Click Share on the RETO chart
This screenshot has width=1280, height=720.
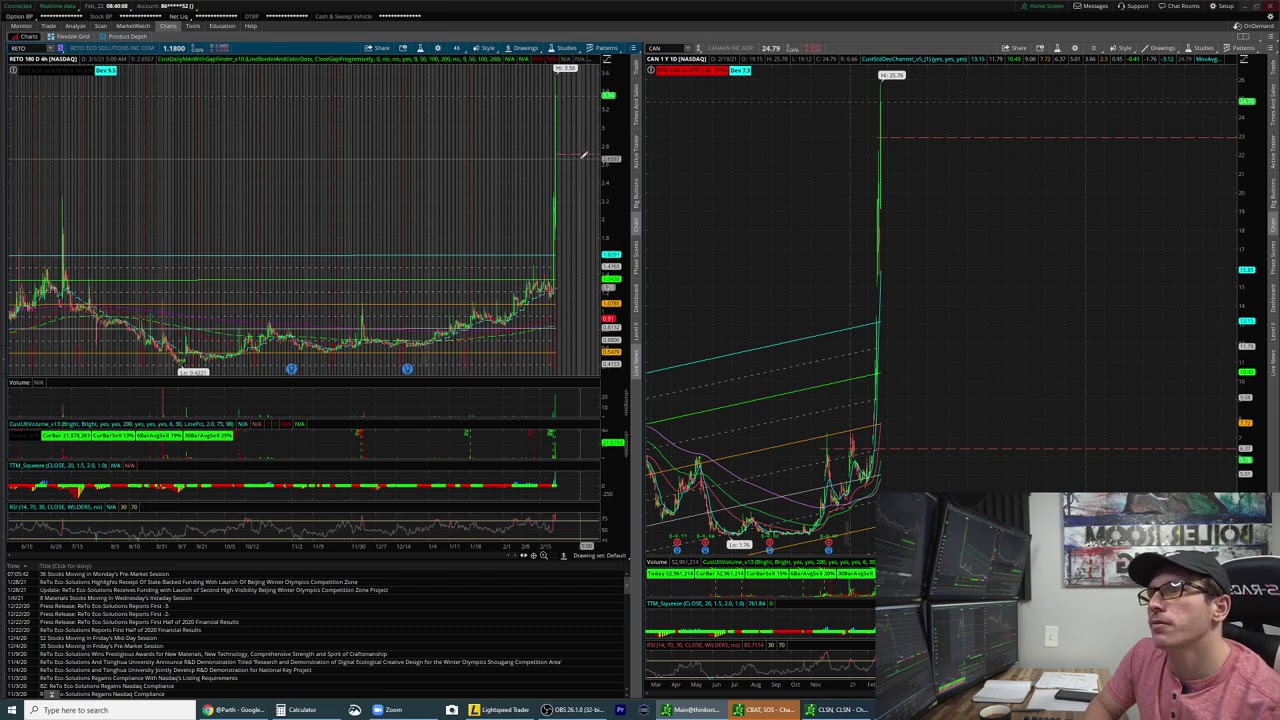pyautogui.click(x=377, y=48)
